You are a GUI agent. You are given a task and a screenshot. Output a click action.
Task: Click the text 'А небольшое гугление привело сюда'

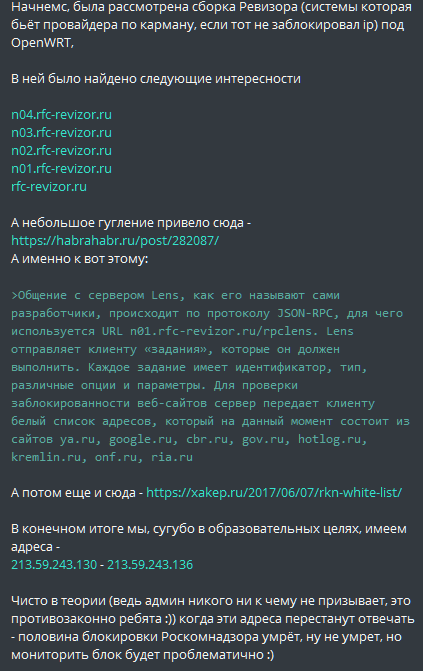click(128, 223)
